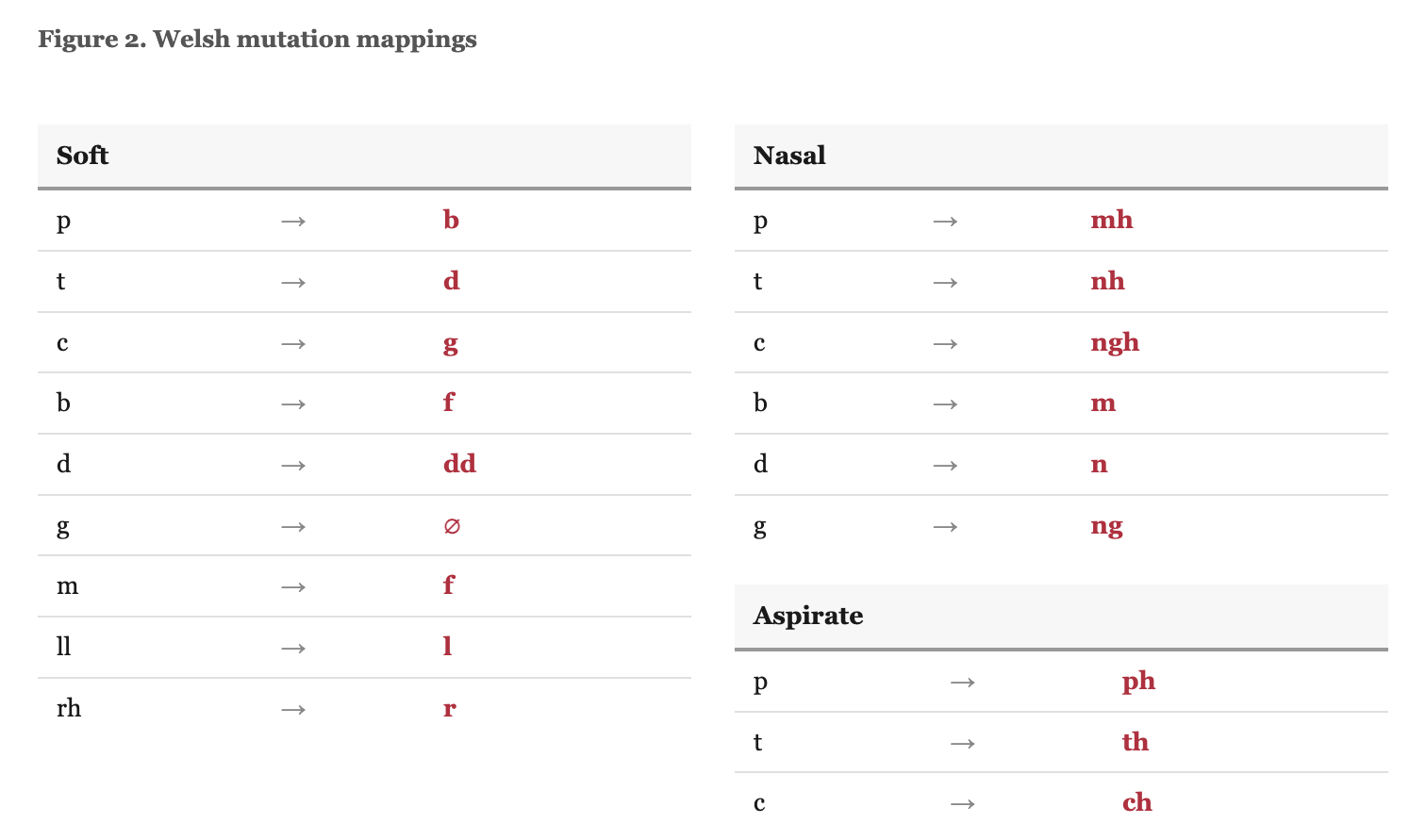Click the 'll' source letter cell

coord(64,647)
